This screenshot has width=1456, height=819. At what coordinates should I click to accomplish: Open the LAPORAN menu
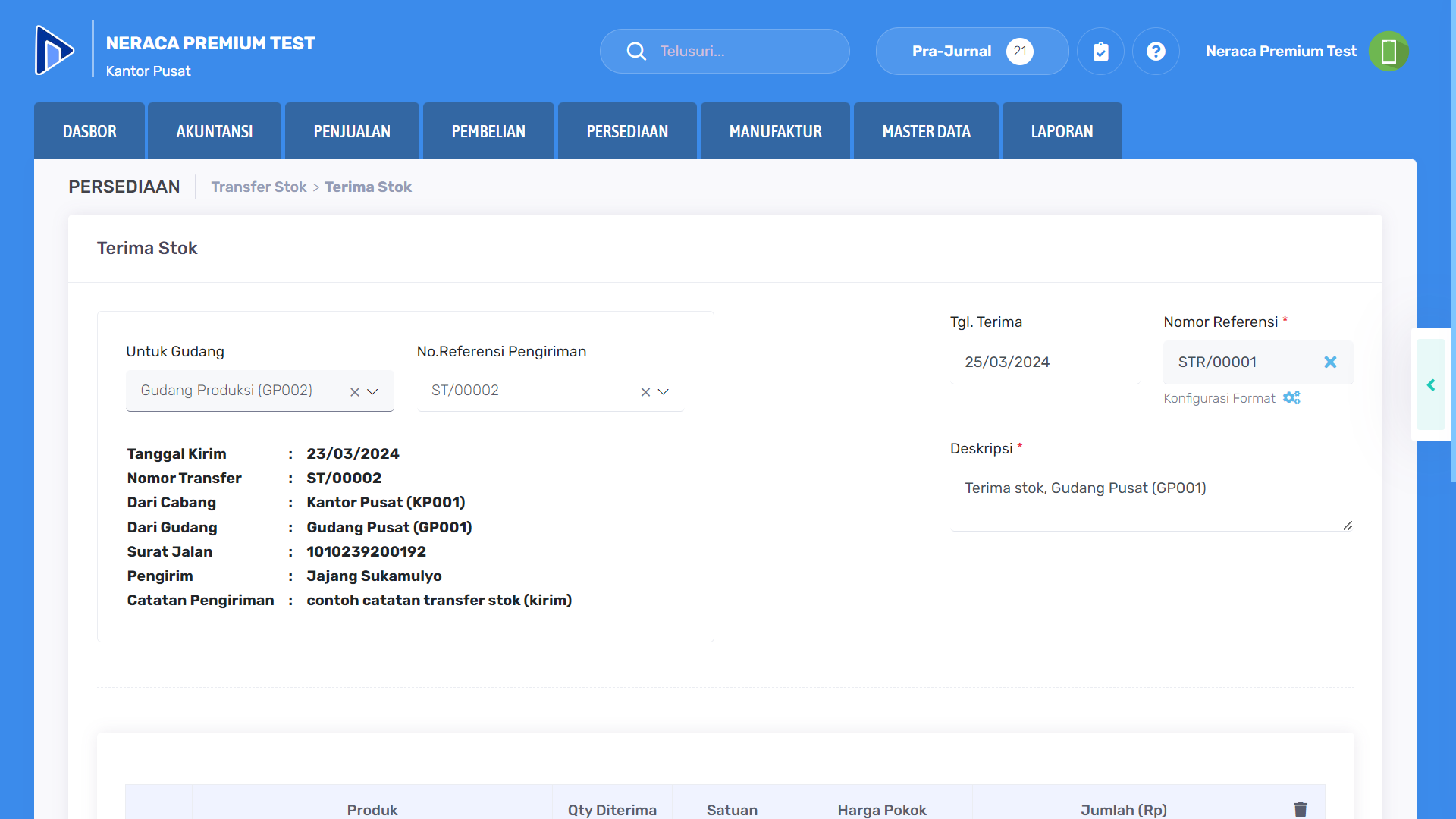tap(1062, 131)
